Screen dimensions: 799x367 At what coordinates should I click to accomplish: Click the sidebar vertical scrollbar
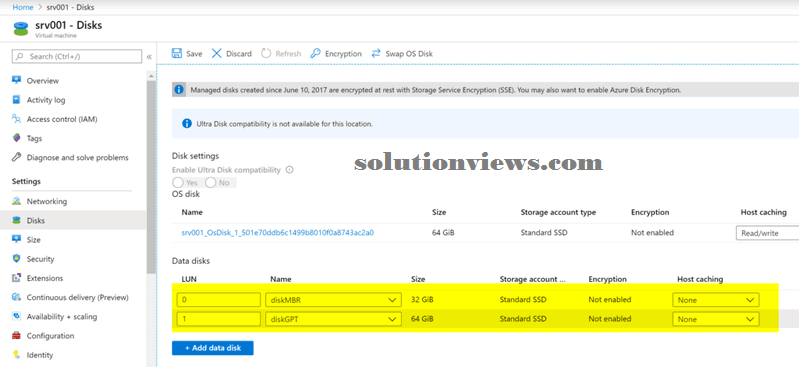[x=151, y=176]
